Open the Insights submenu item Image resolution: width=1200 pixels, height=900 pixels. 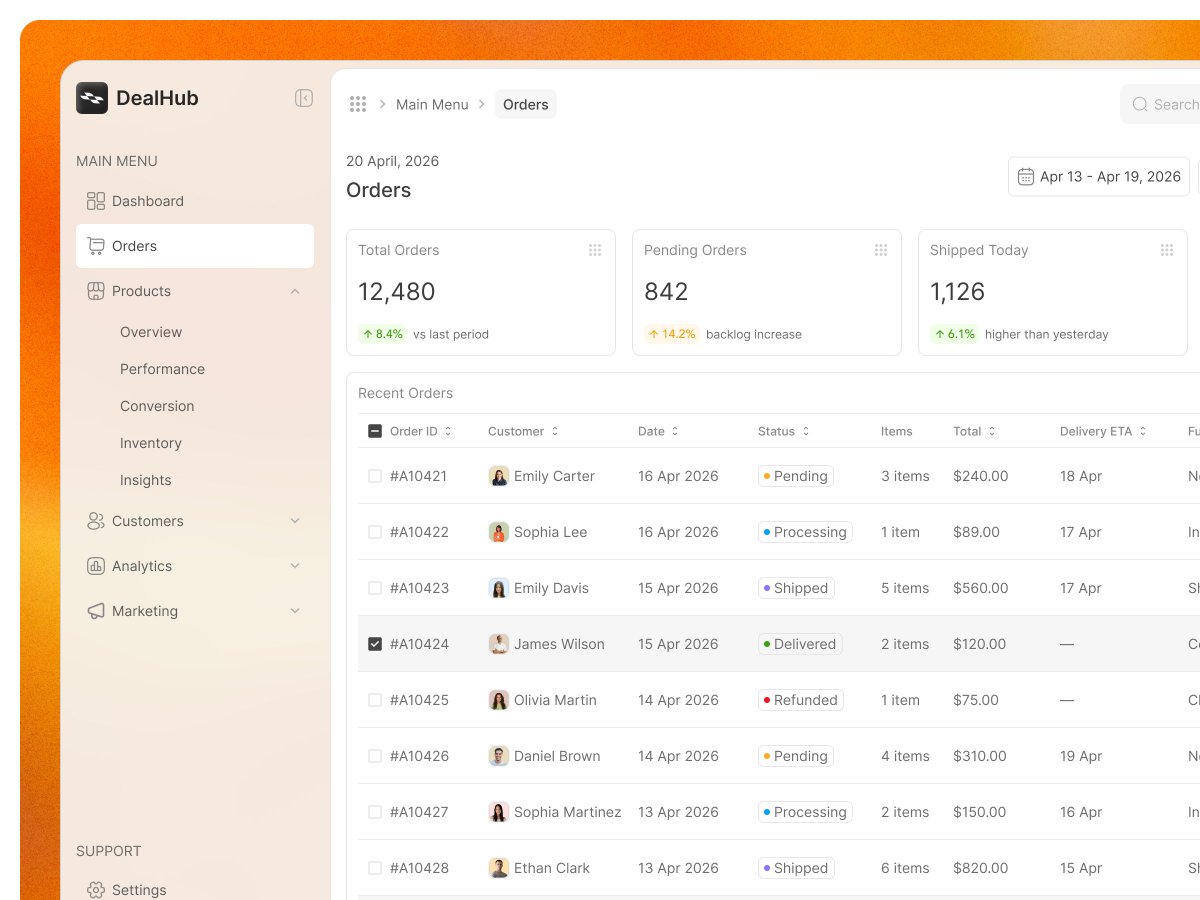click(x=146, y=480)
